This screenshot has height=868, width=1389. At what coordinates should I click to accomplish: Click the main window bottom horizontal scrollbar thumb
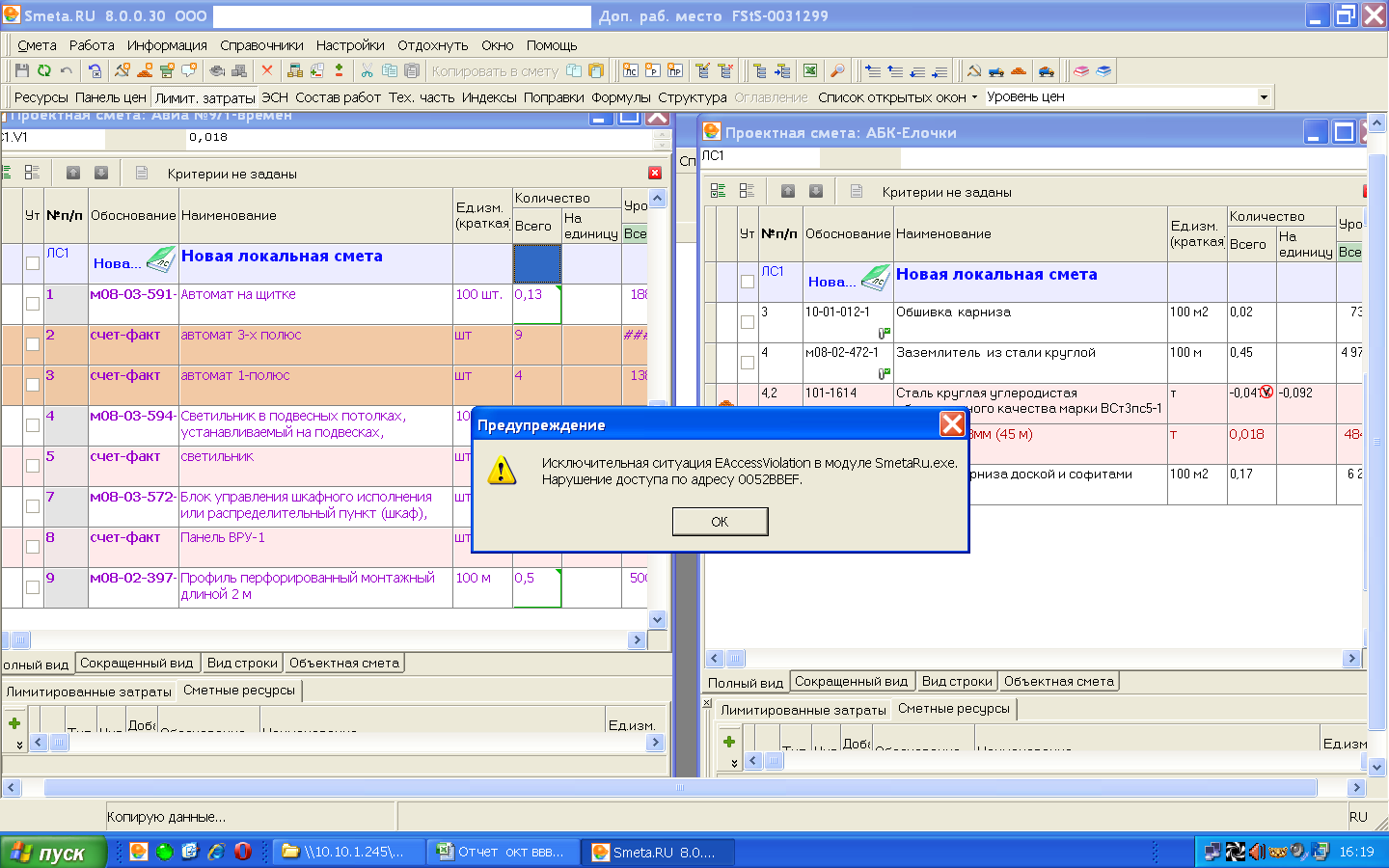pyautogui.click(x=680, y=788)
